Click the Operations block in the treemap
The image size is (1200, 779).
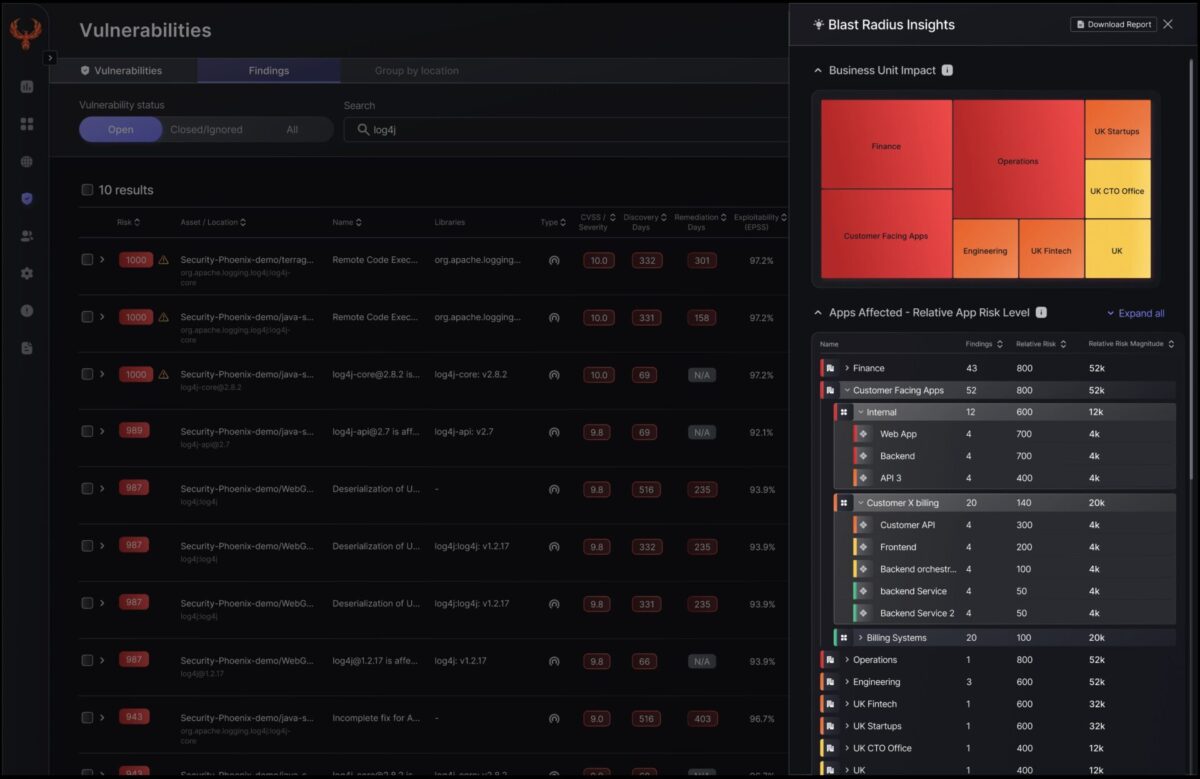coord(1018,160)
